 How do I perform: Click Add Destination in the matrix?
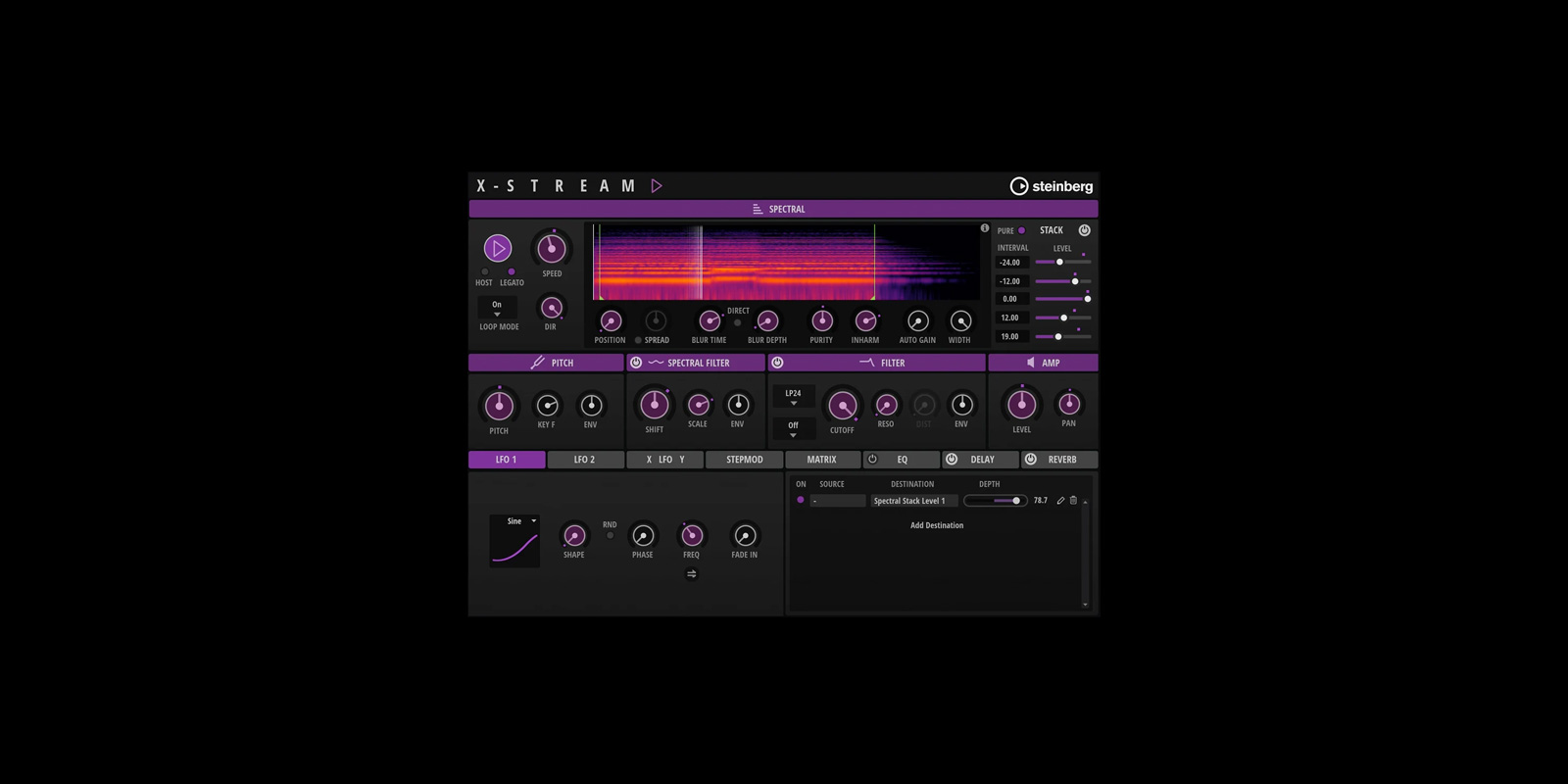click(936, 525)
